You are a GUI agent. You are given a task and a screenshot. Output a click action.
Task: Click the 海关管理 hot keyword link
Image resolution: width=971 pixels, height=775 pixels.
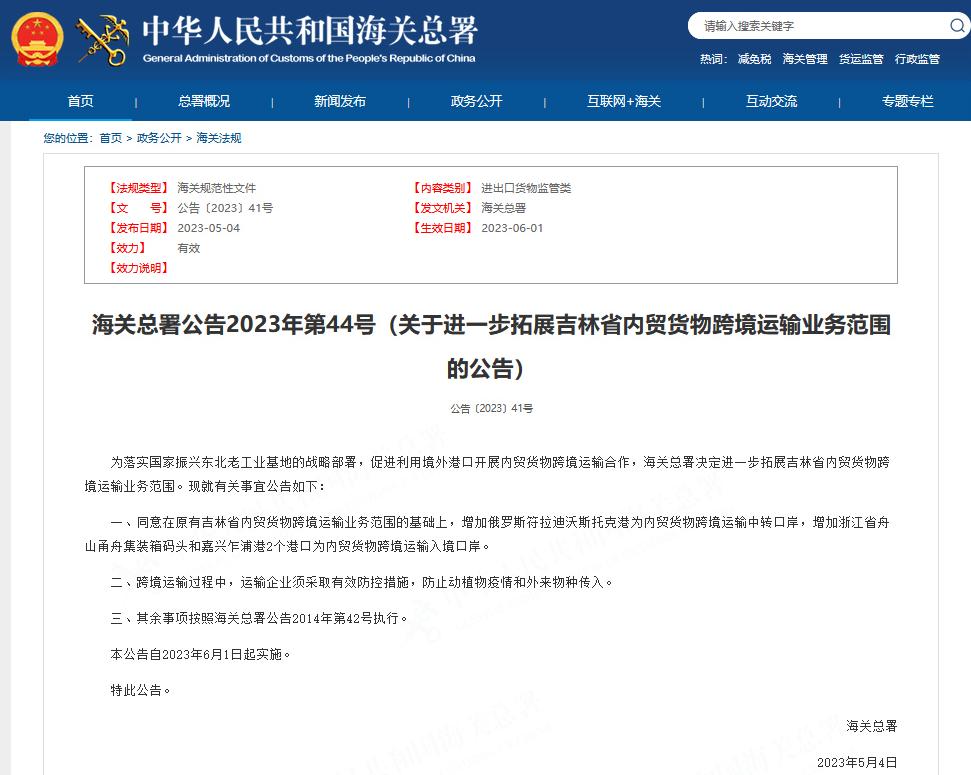point(804,59)
